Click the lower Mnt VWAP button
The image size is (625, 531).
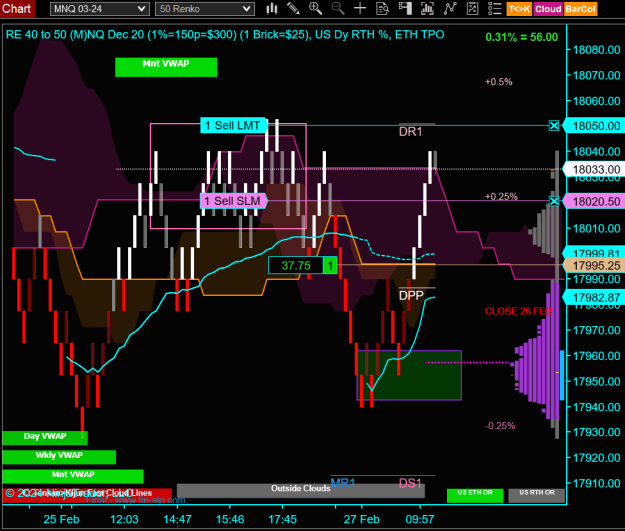73,476
